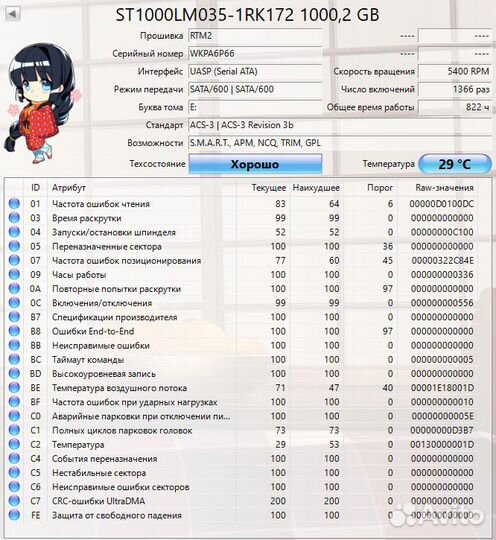Select the Ошибки End-to-End attribute text
The width and height of the screenshot is (496, 540).
tap(93, 331)
